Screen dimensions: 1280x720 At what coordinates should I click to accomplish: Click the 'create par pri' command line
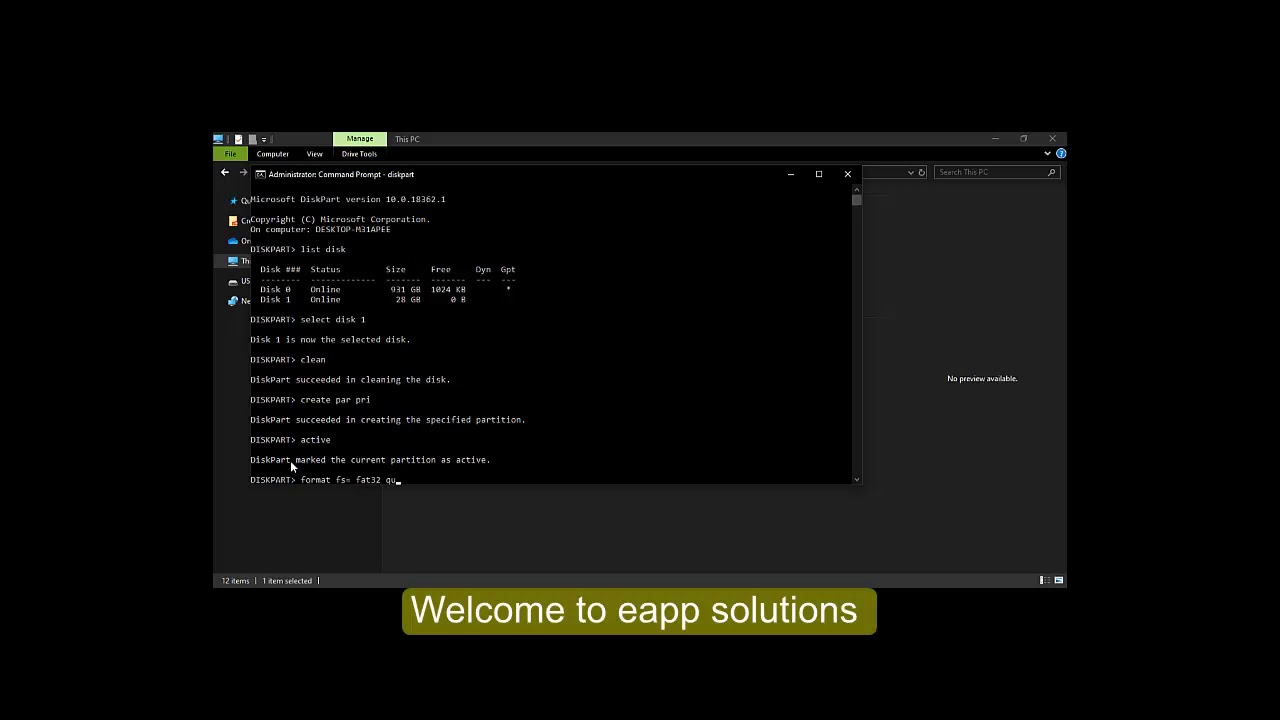point(310,400)
